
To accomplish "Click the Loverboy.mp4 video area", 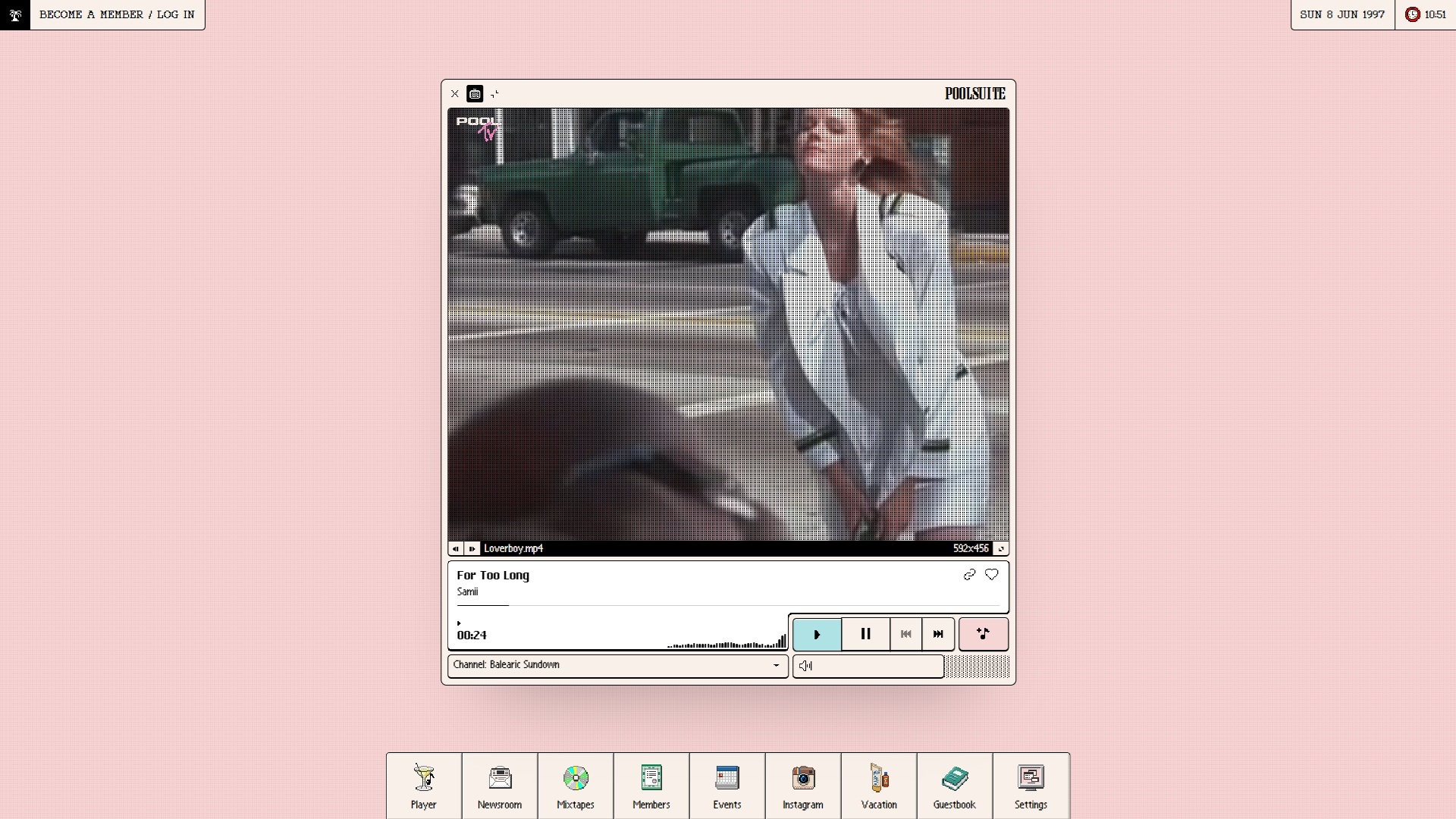I will [x=728, y=325].
